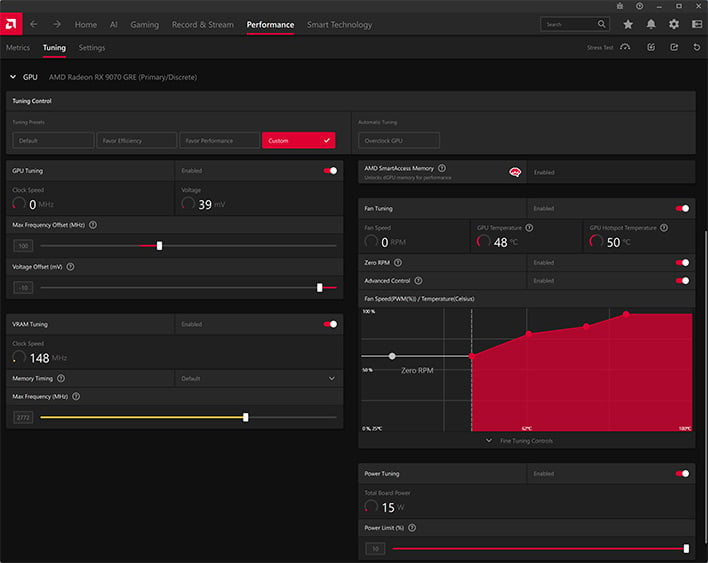Toggle Zero RPM switch

click(x=682, y=262)
